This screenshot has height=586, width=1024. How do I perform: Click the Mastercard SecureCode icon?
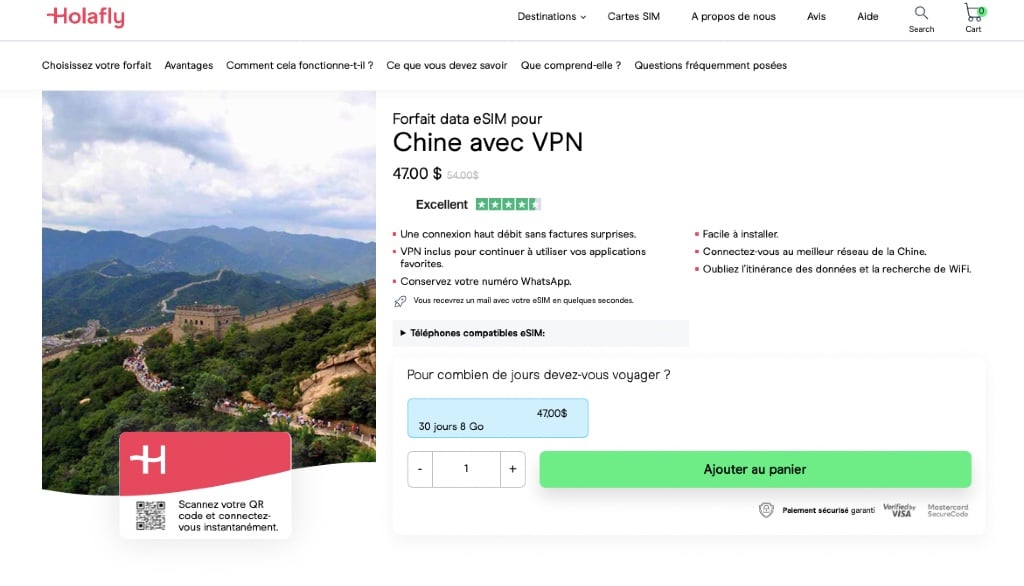pos(948,509)
